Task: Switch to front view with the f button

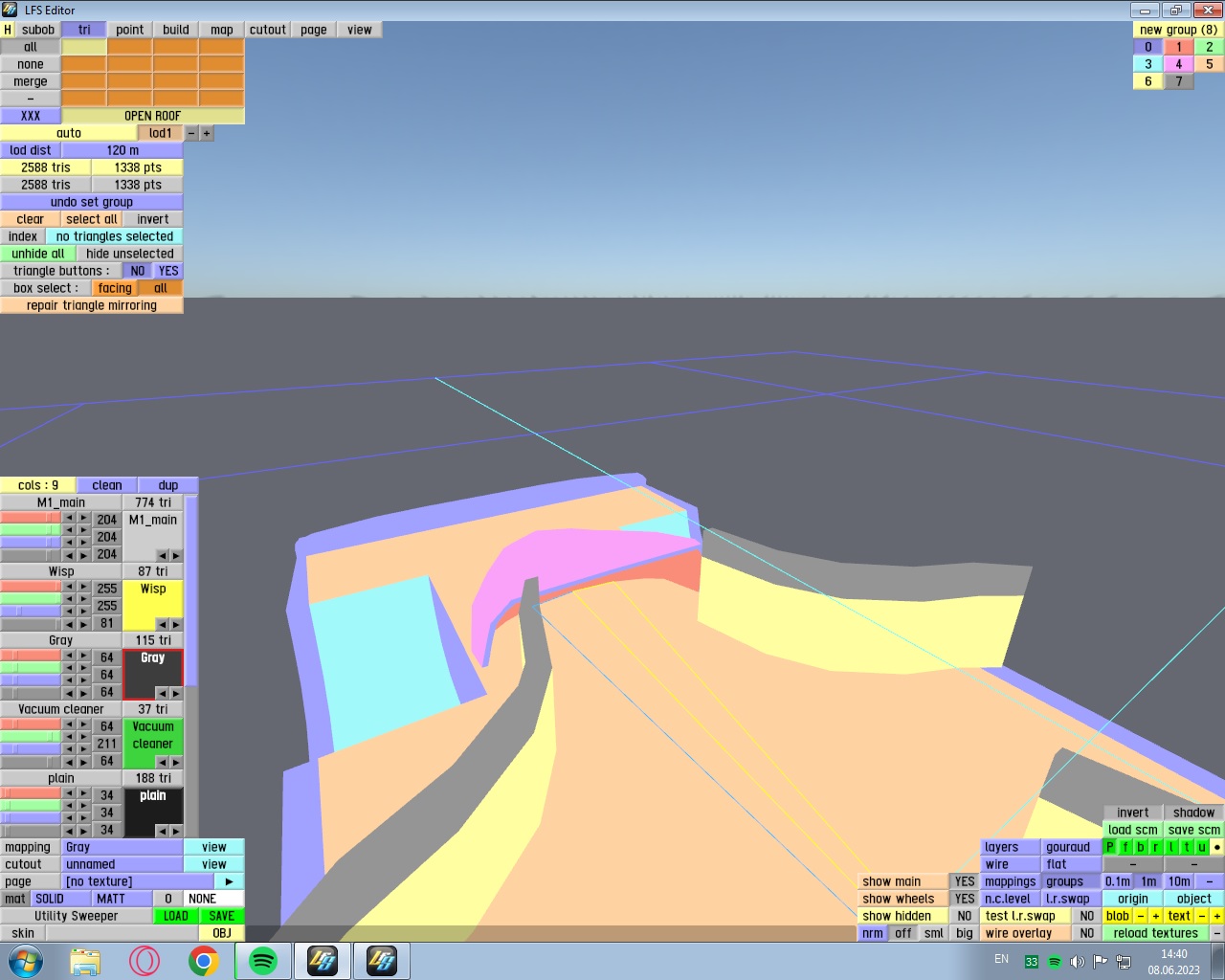Action: click(x=1125, y=847)
